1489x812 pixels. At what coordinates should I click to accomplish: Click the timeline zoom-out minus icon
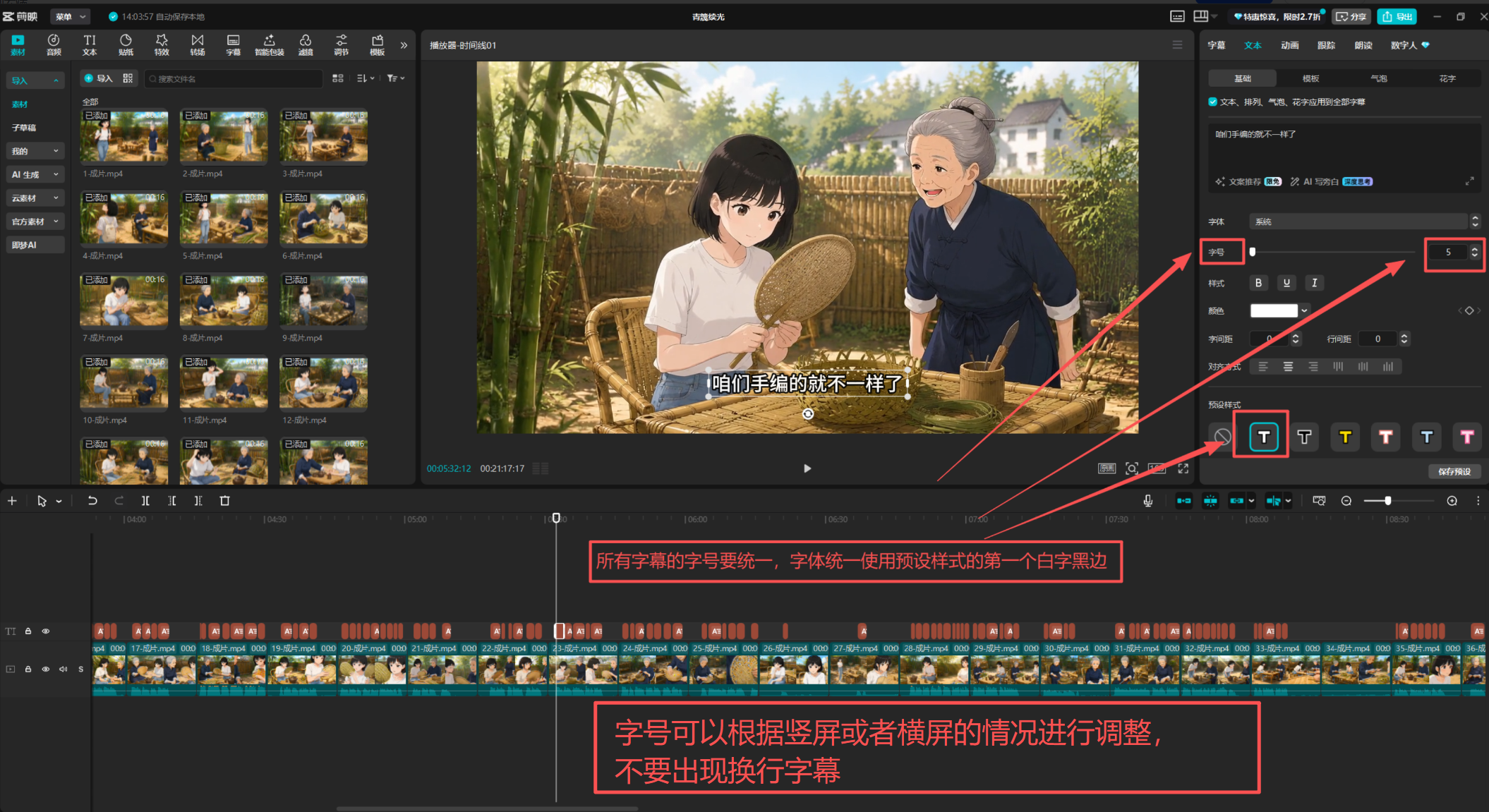[1346, 501]
